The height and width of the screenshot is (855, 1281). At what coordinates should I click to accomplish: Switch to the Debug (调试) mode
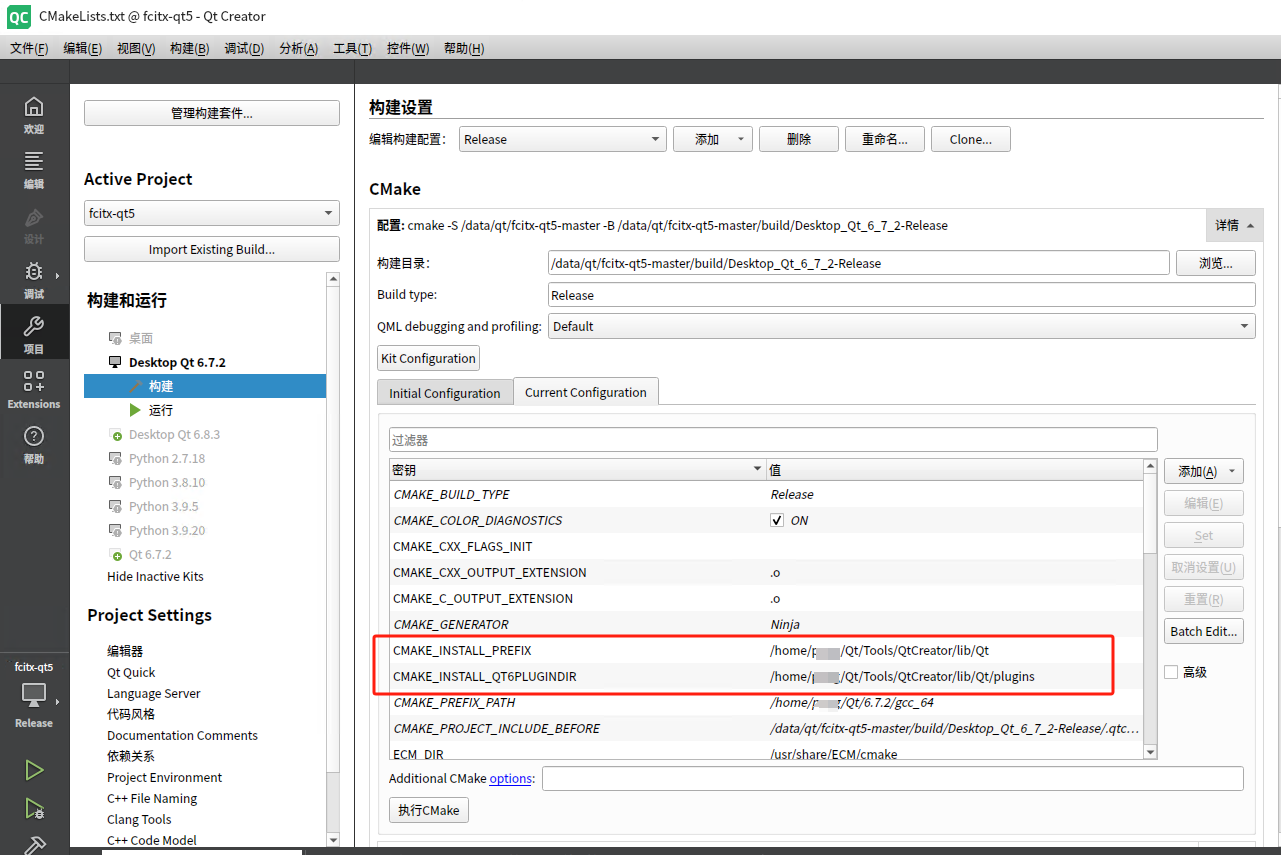point(34,280)
